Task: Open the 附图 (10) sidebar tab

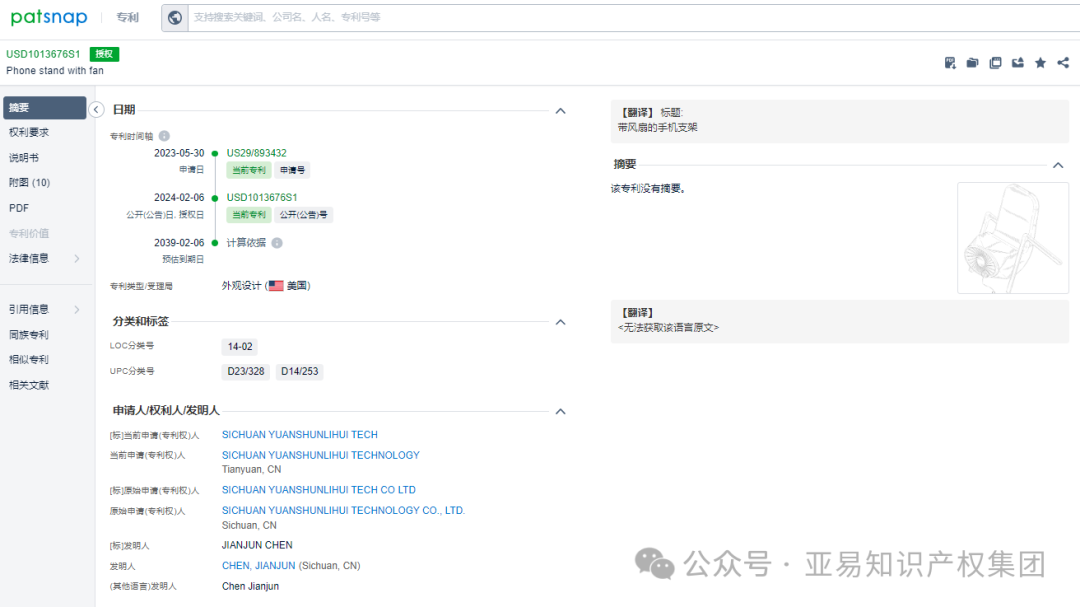Action: click(x=30, y=183)
